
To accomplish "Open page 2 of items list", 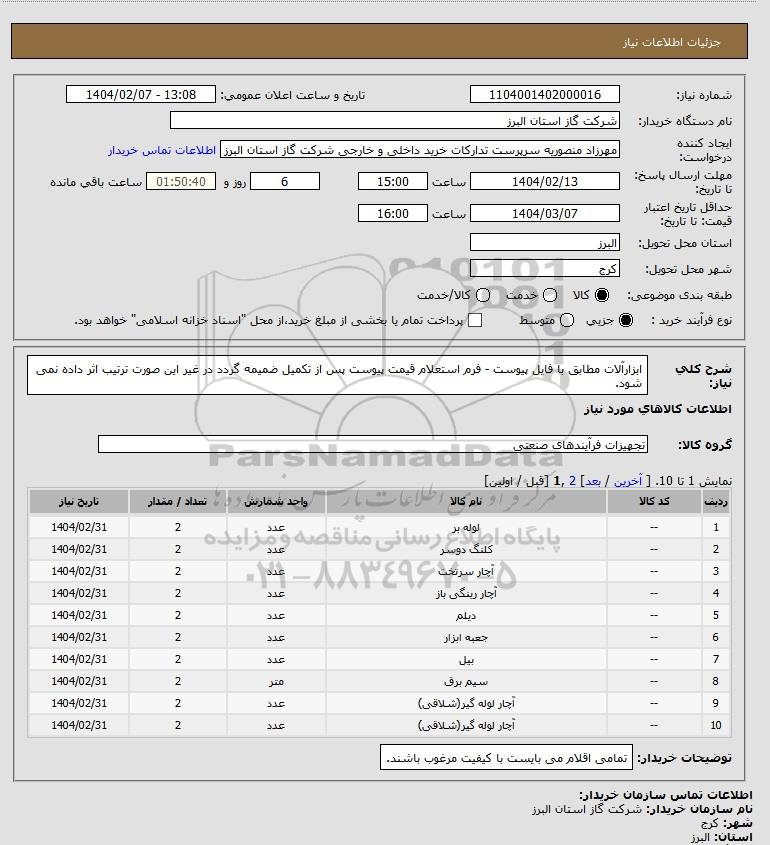I will 572,481.
